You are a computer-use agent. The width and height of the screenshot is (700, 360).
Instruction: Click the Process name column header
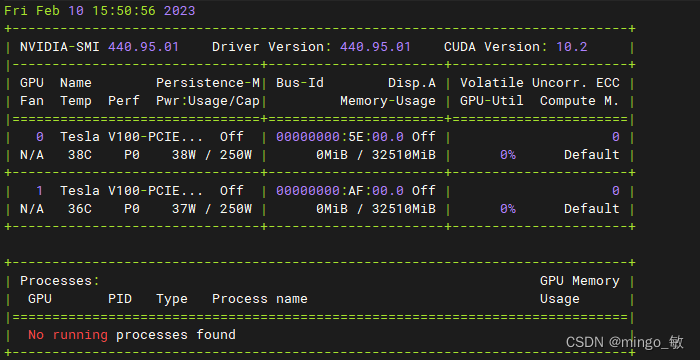coord(260,299)
